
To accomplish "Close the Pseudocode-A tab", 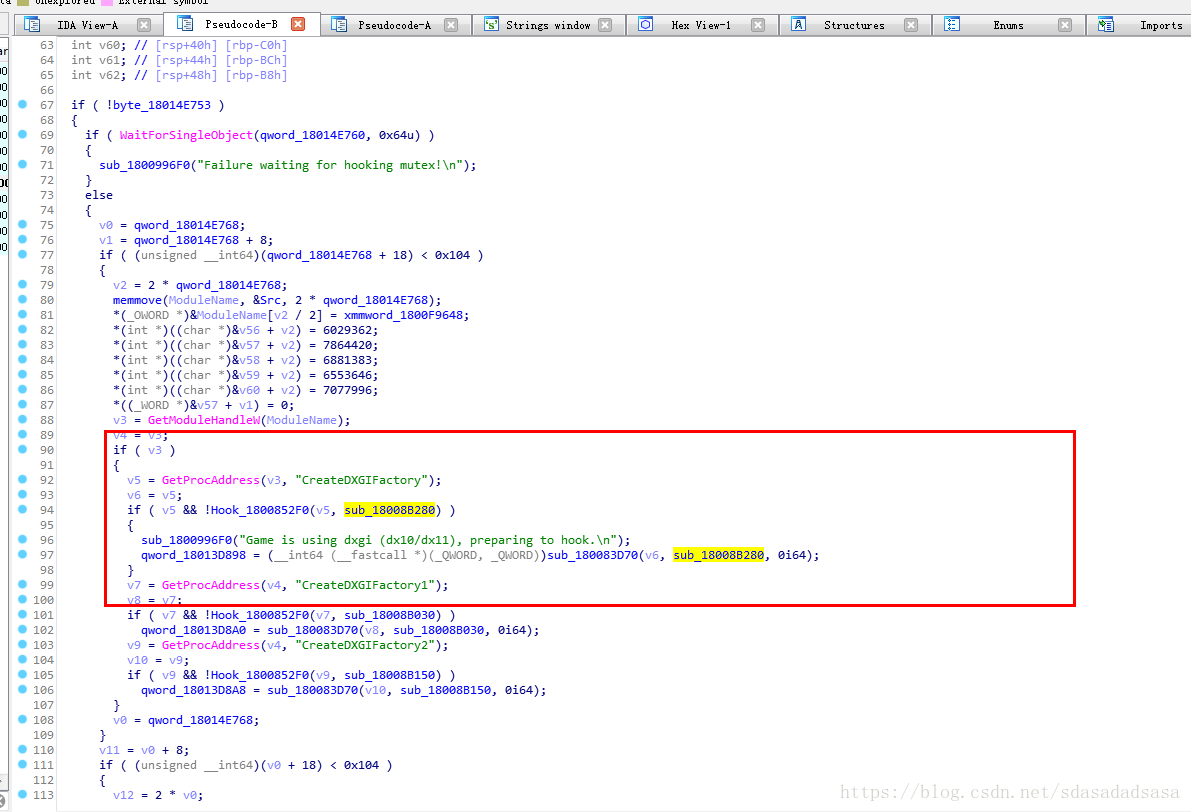I will coord(451,25).
